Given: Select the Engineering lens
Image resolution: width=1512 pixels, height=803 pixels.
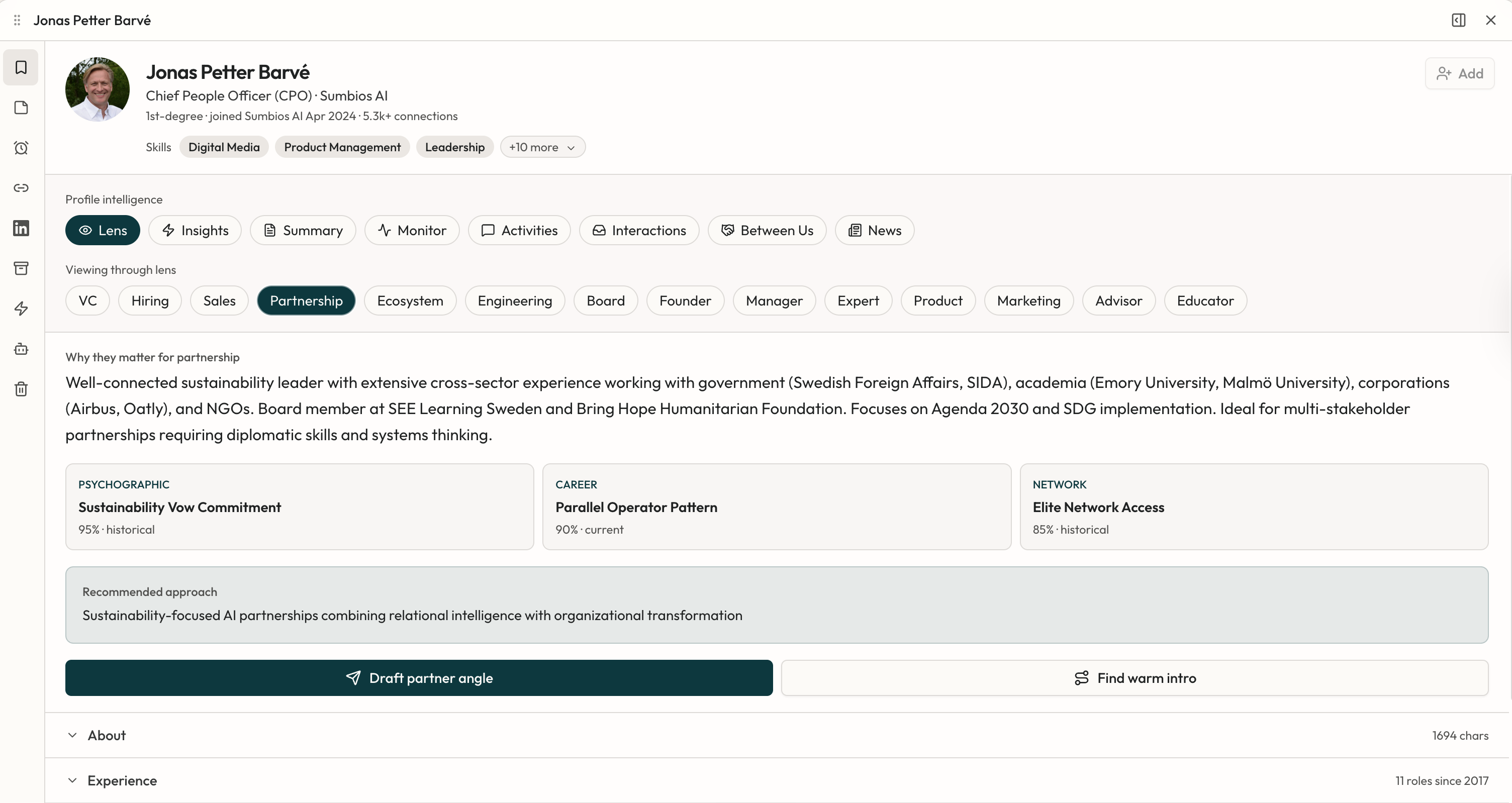Looking at the screenshot, I should [515, 300].
